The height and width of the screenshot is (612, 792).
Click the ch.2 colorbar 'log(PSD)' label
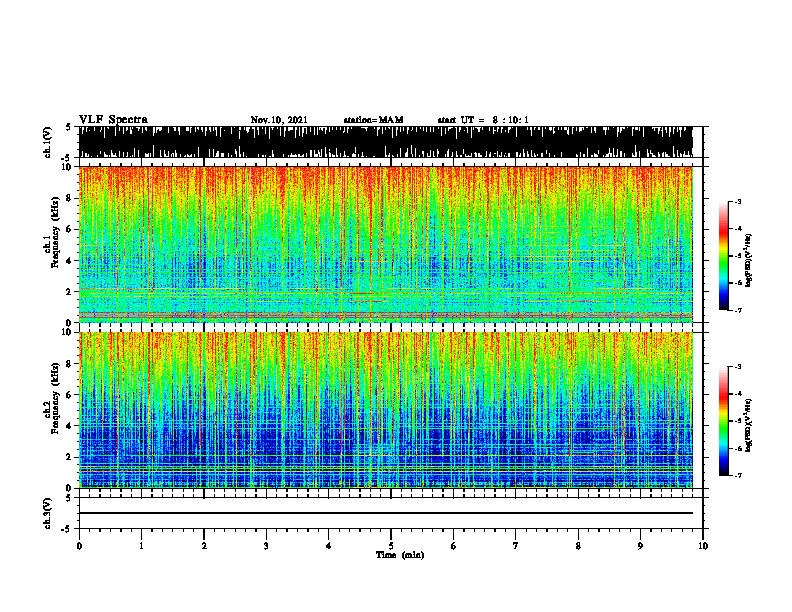tap(749, 424)
